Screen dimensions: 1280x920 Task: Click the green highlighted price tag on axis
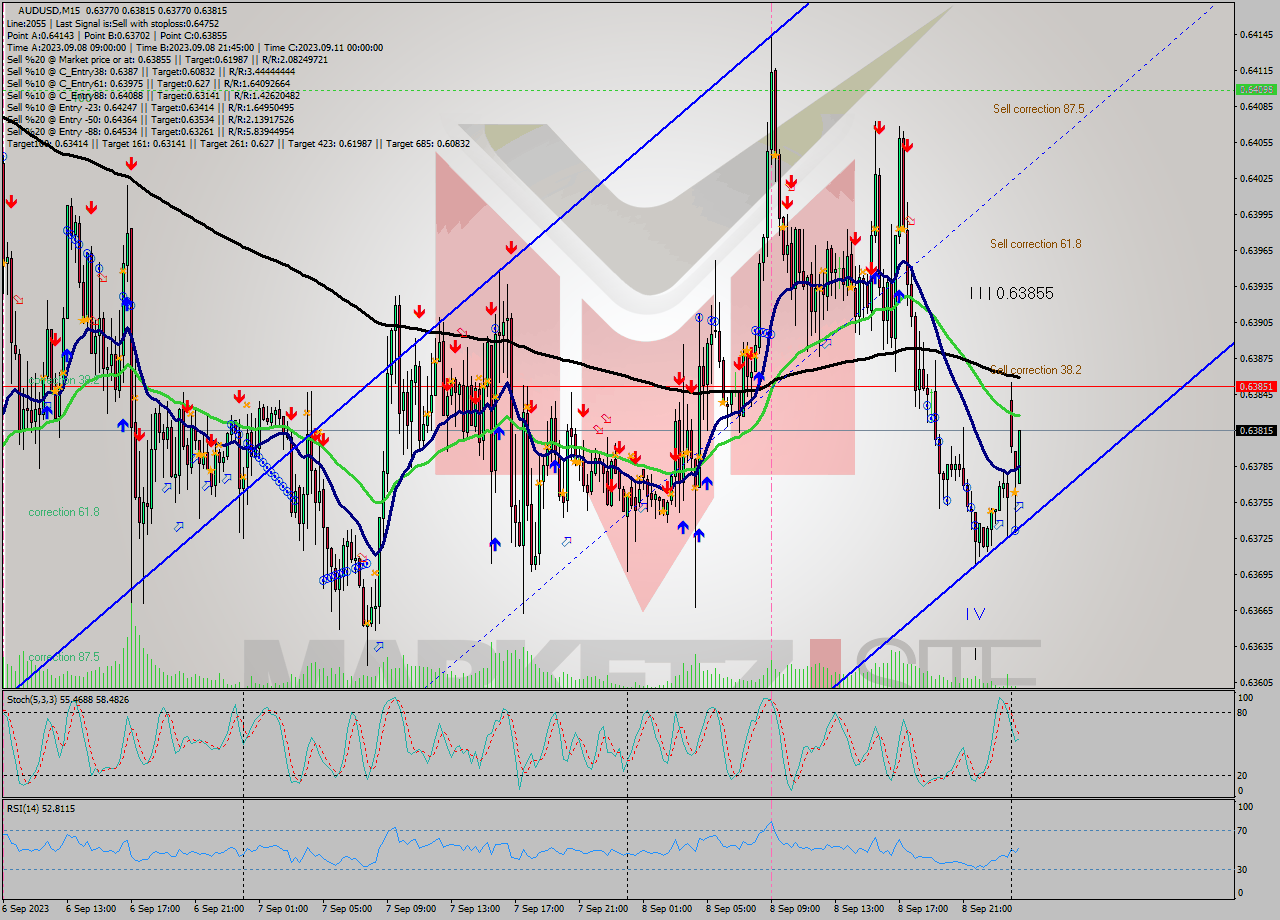[1256, 89]
